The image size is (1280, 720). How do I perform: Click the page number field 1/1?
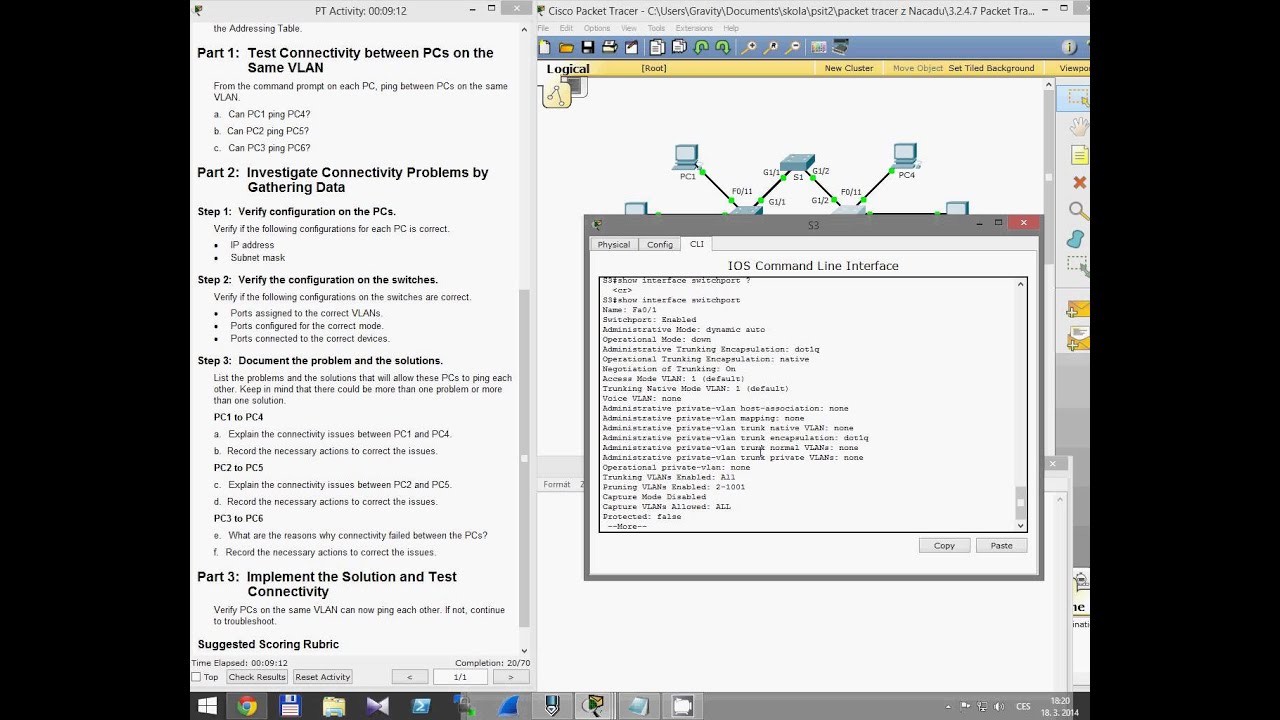click(x=460, y=677)
